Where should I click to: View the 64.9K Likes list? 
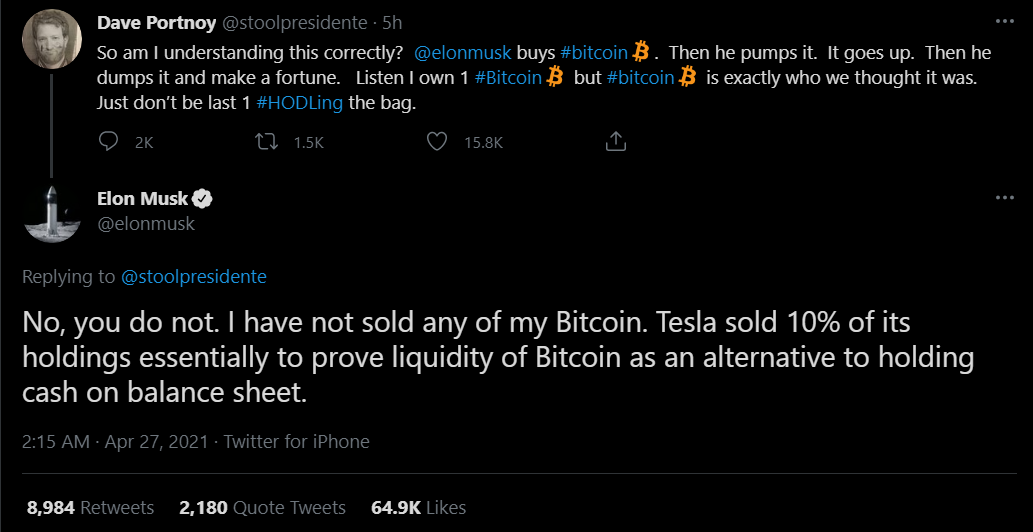point(418,508)
